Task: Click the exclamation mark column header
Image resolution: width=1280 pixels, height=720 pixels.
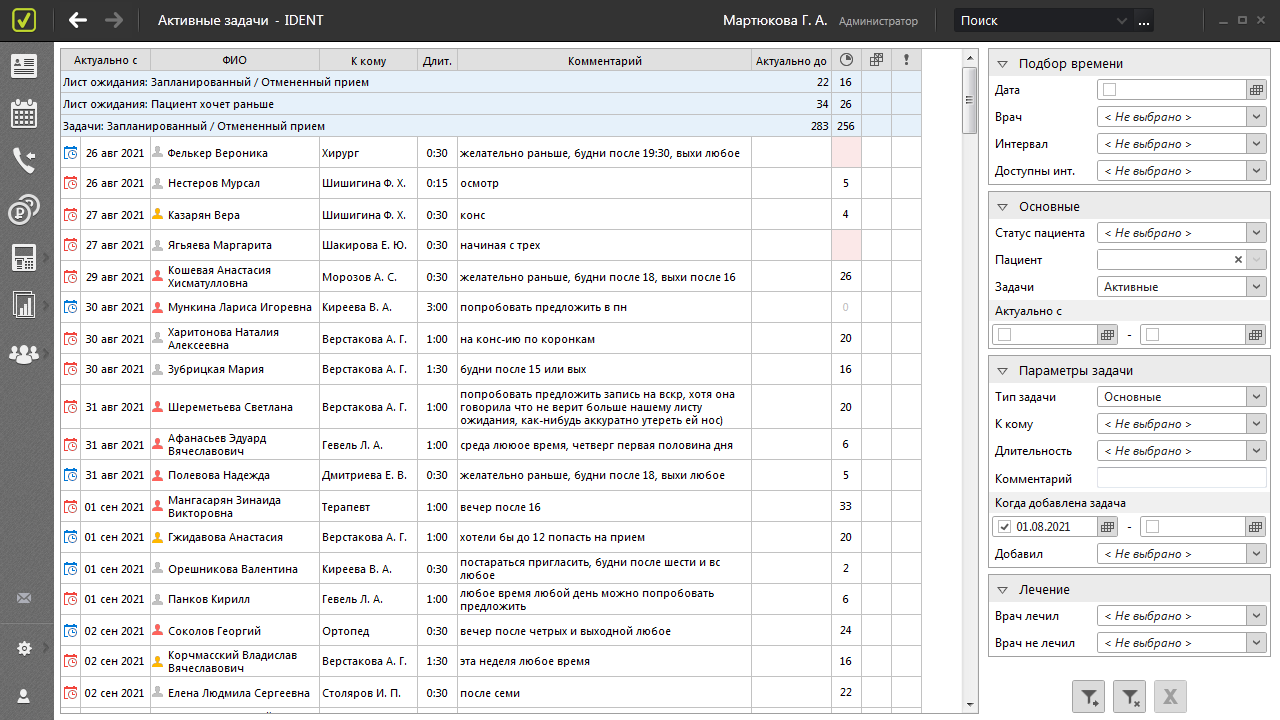Action: click(x=906, y=60)
